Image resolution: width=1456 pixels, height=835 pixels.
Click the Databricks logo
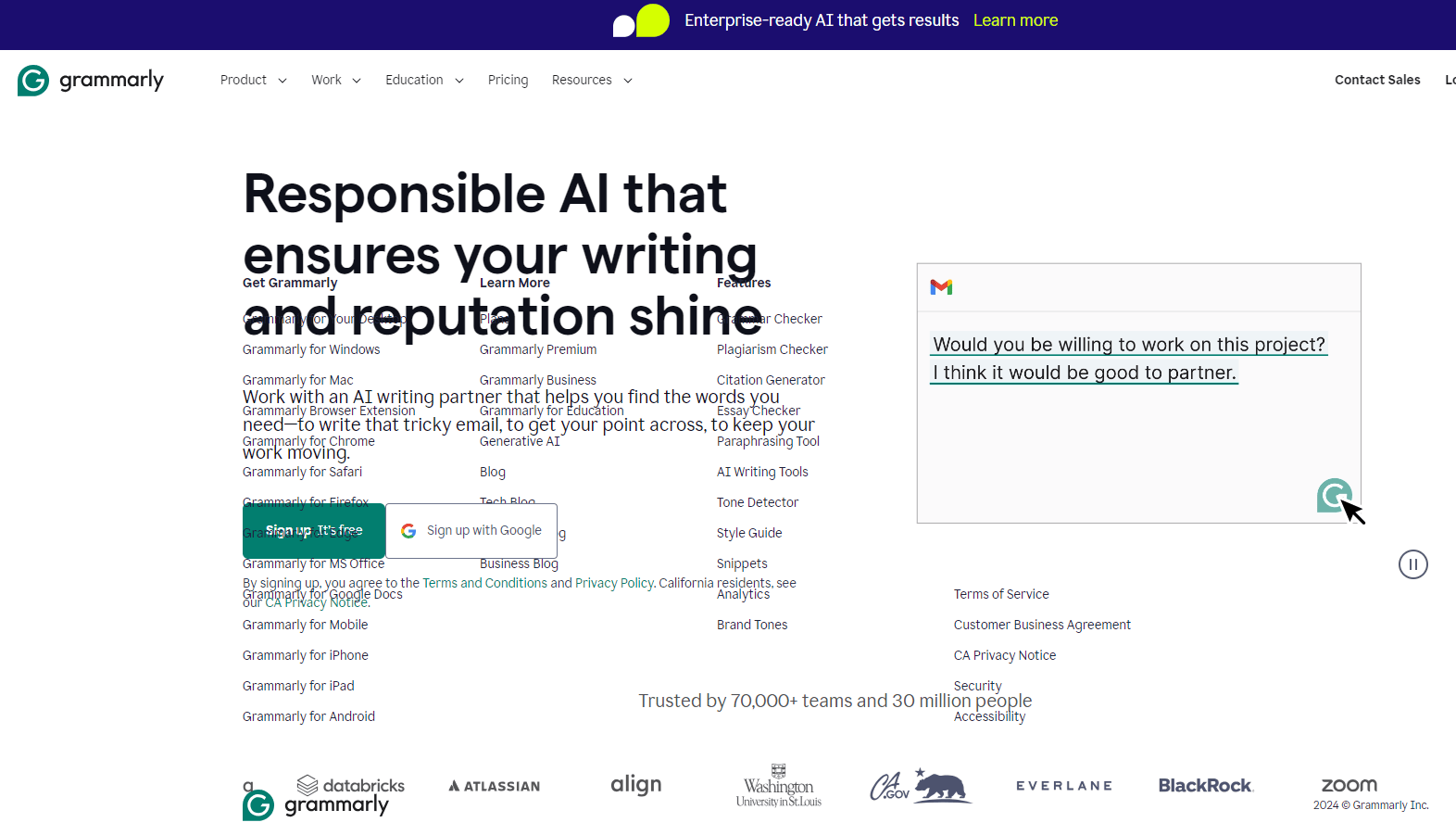[x=351, y=785]
